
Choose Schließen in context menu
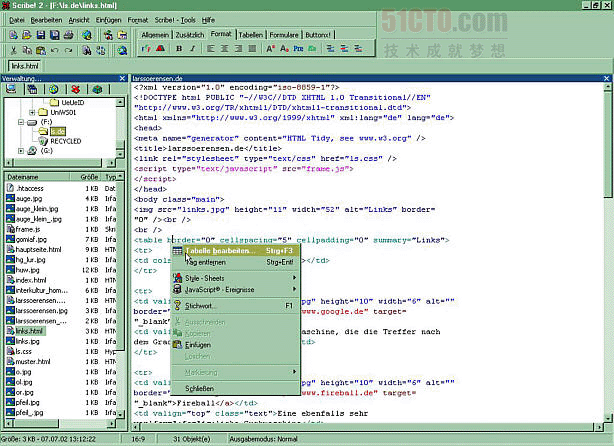click(236, 388)
